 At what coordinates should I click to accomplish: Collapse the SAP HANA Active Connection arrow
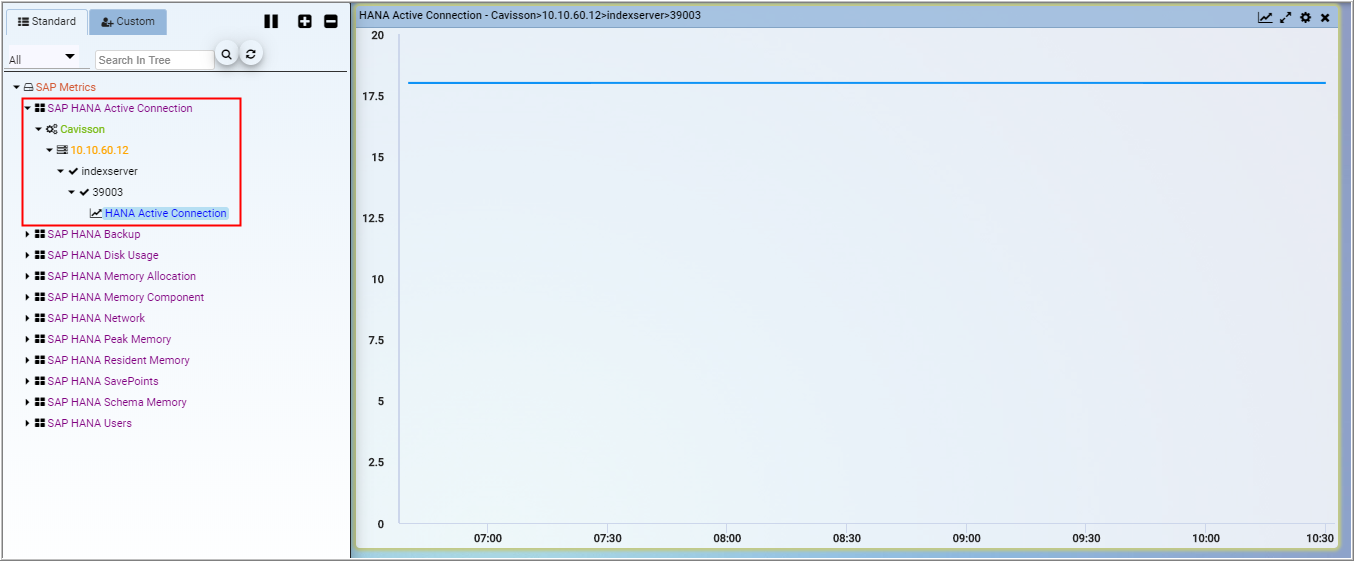pyautogui.click(x=28, y=108)
